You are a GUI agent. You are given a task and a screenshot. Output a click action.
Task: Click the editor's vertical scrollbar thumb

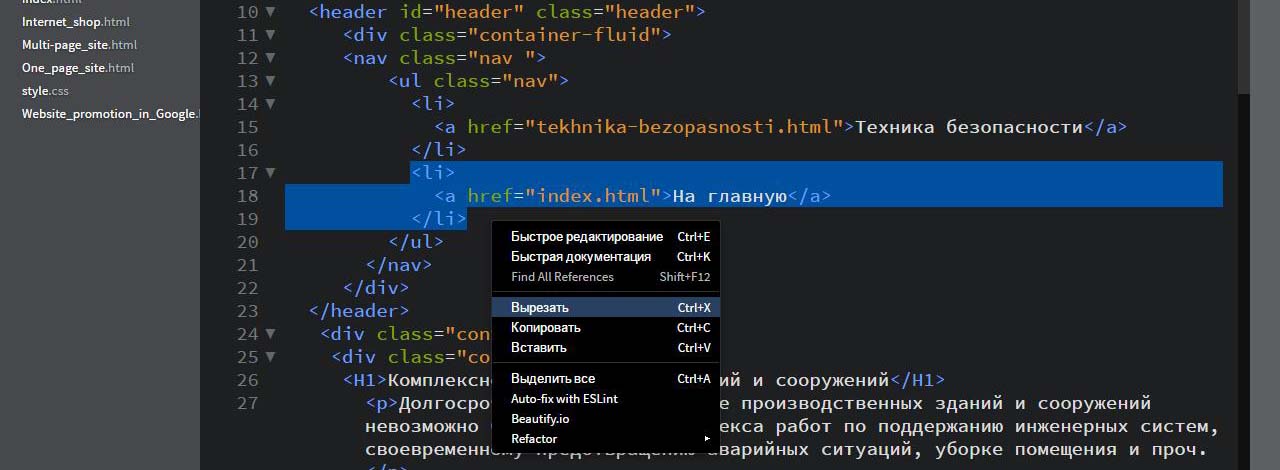[x=1243, y=45]
